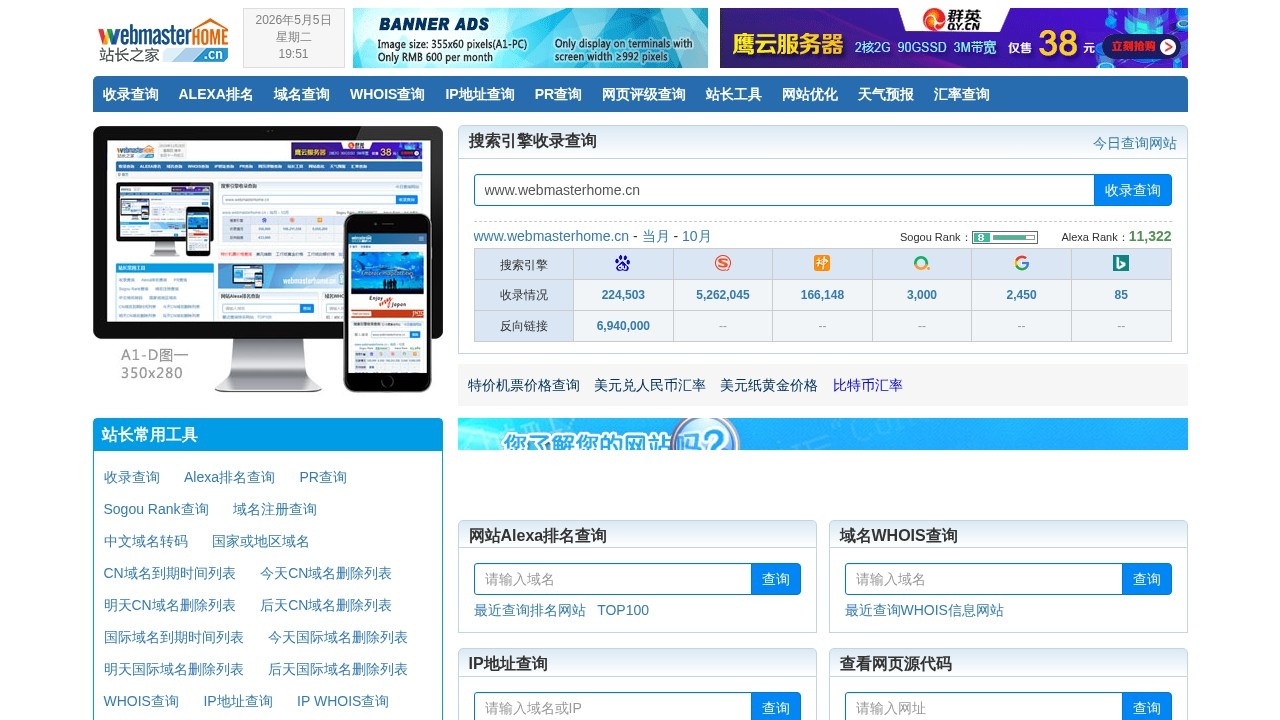Image resolution: width=1280 pixels, height=720 pixels.
Task: Click 查看网页源代码 URL input field
Action: pyautogui.click(x=984, y=707)
